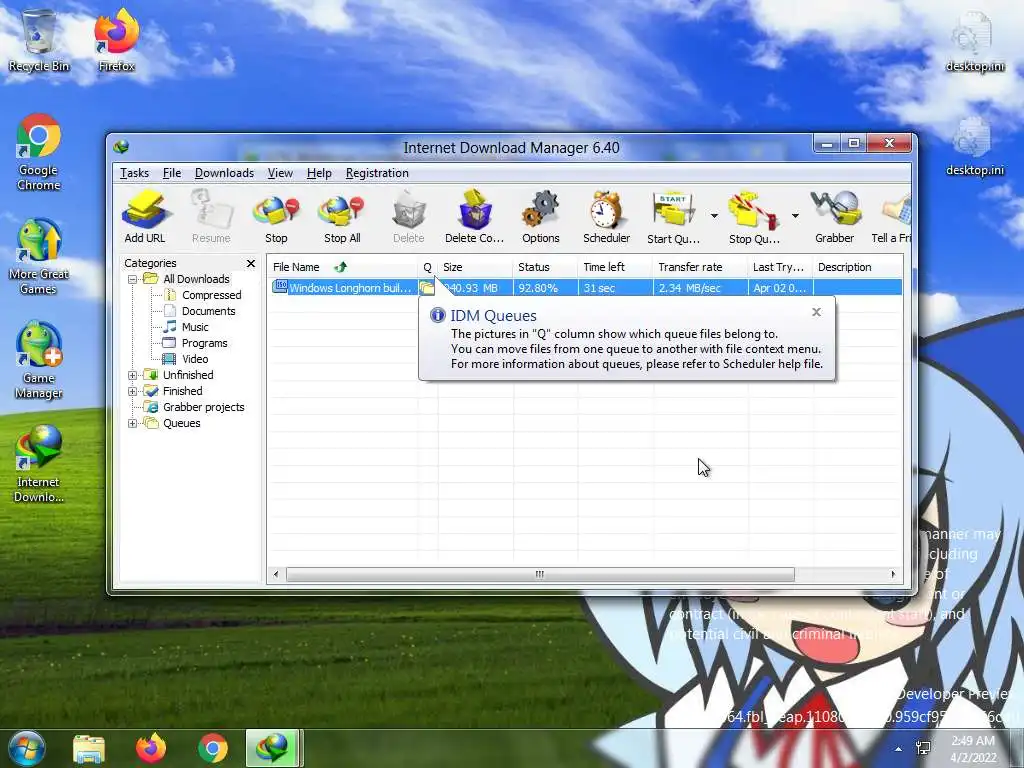
Task: Click the Add URL toolbar icon
Action: coord(145,217)
